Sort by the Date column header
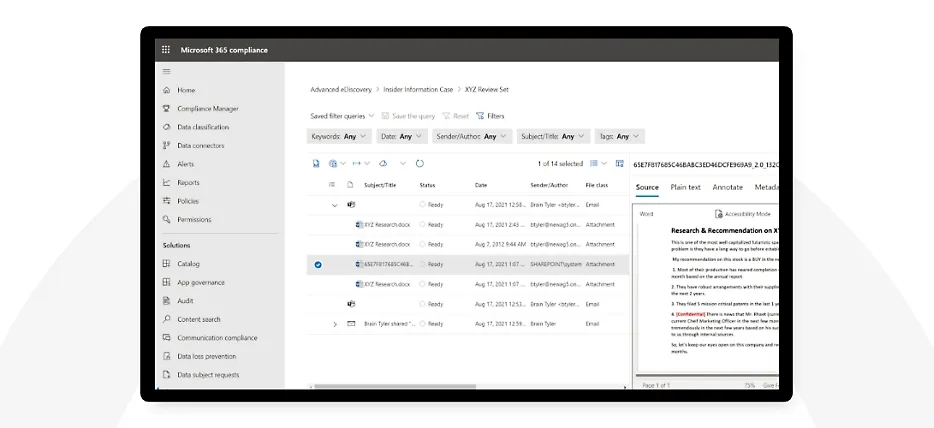The height and width of the screenshot is (428, 934). tap(481, 185)
